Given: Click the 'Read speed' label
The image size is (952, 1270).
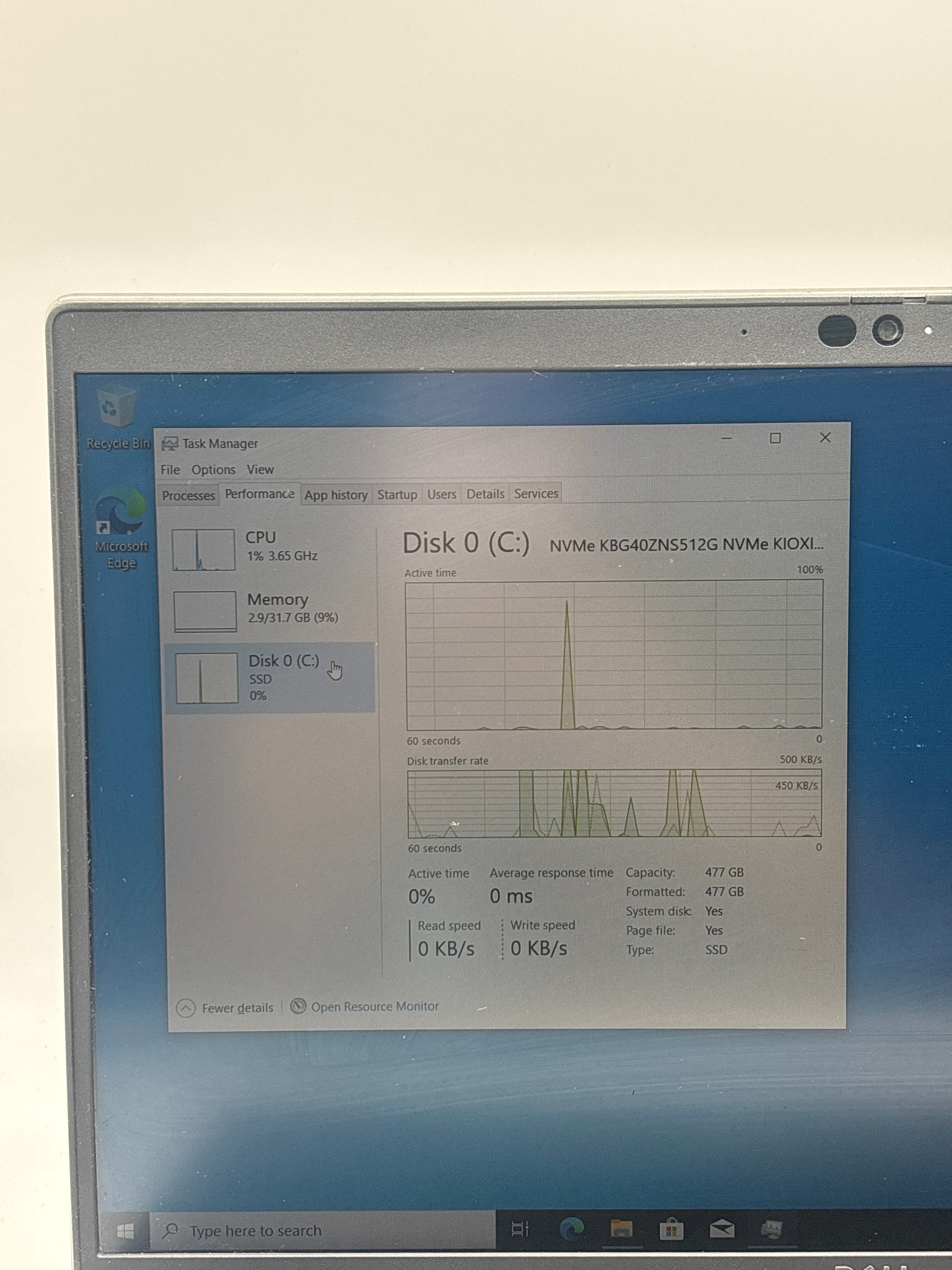Looking at the screenshot, I should pyautogui.click(x=449, y=925).
